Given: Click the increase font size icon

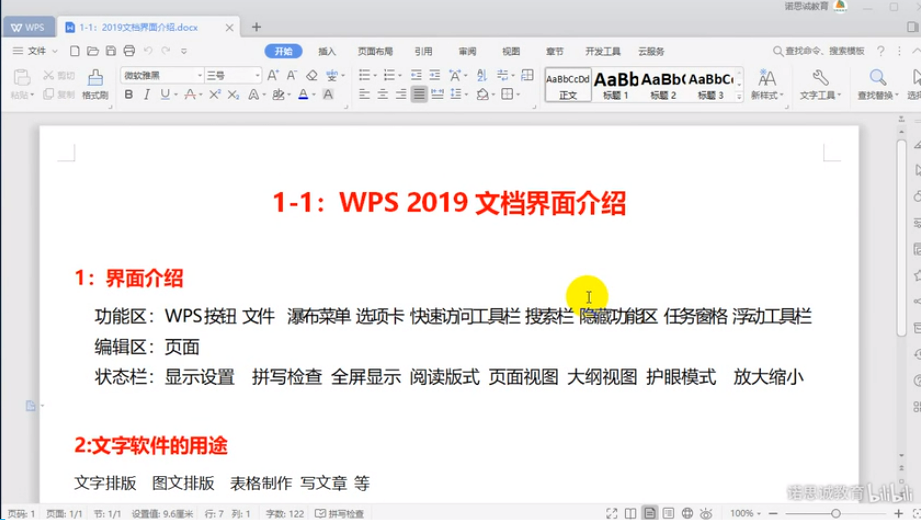Looking at the screenshot, I should click(273, 75).
